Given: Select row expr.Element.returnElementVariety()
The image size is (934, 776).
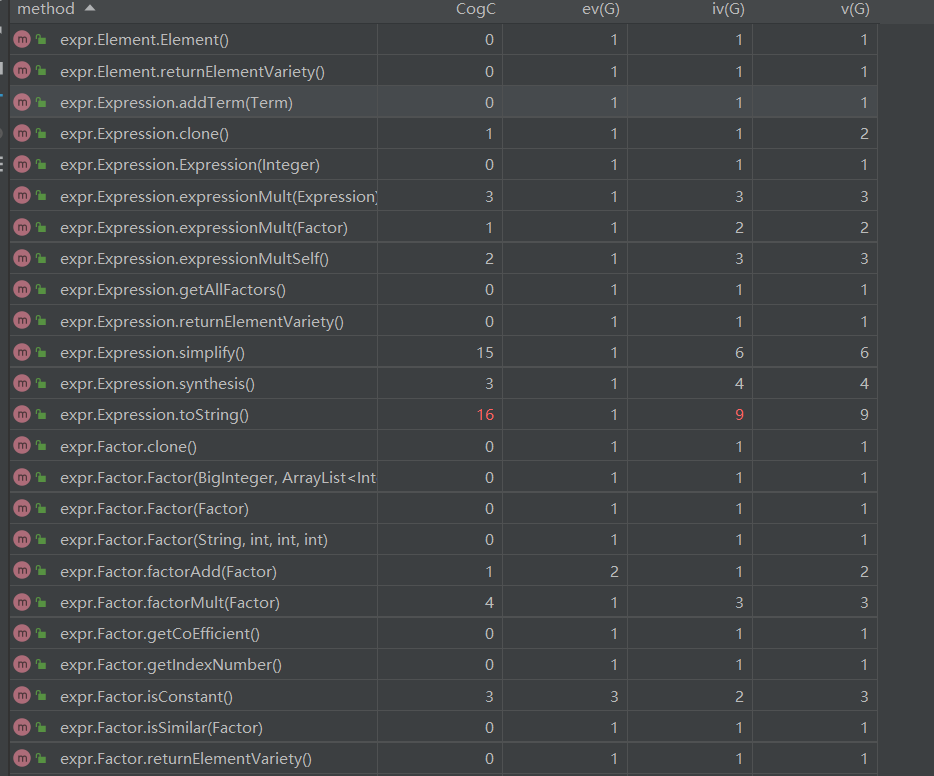Looking at the screenshot, I should pyautogui.click(x=443, y=71).
